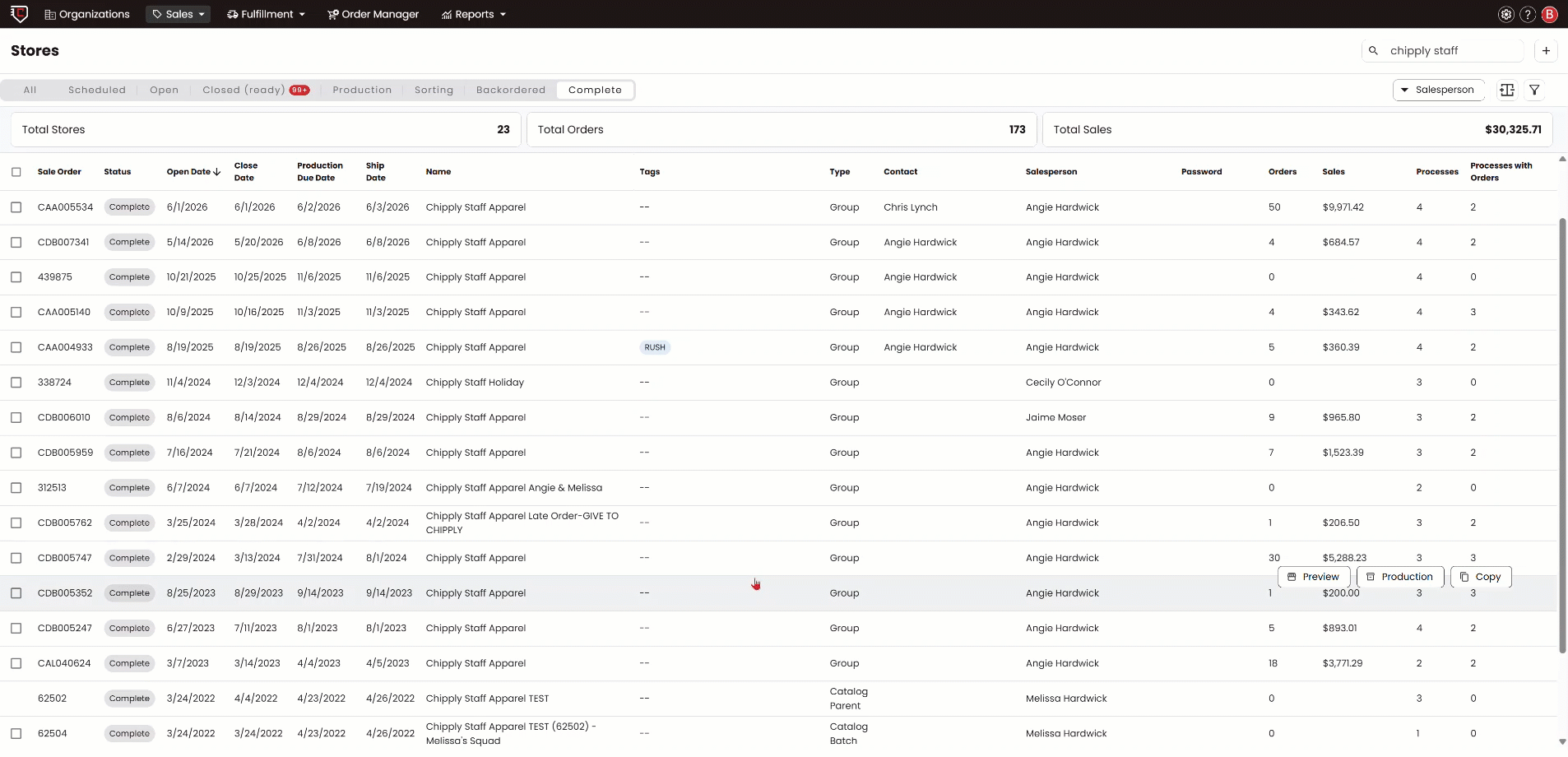
Task: Click the Total Sales summary card
Action: point(1297,130)
